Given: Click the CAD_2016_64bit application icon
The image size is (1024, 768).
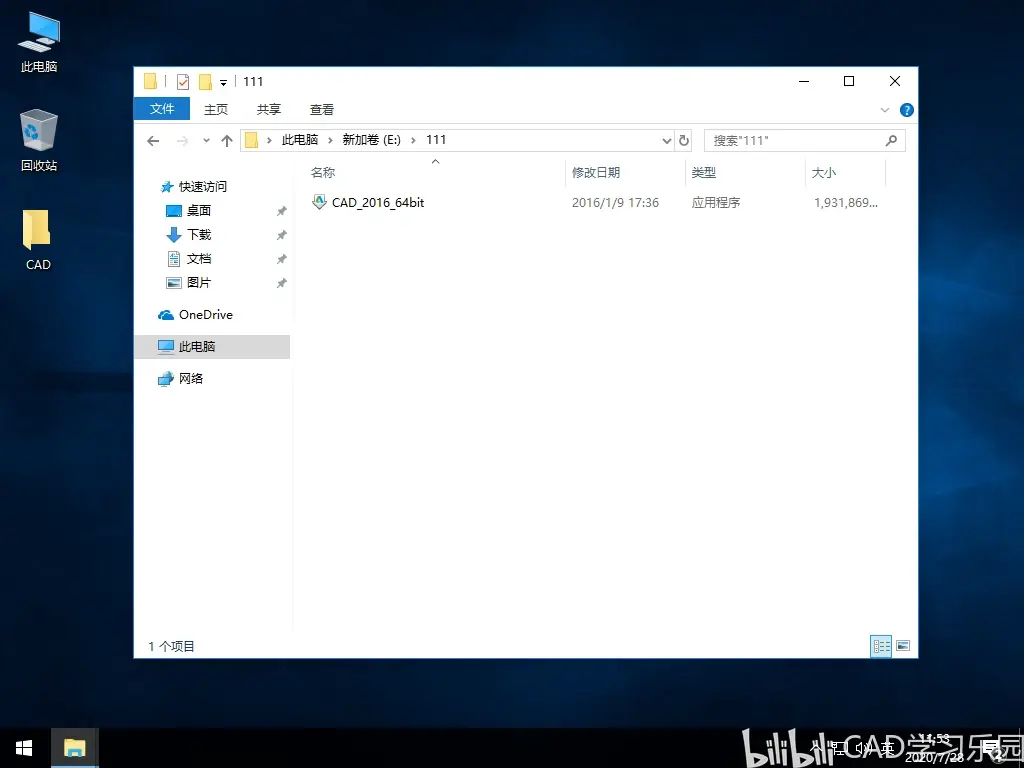Looking at the screenshot, I should click(319, 202).
